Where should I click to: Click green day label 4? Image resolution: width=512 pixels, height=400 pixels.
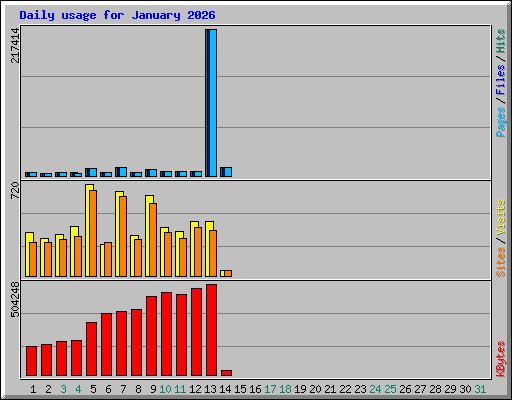(x=78, y=389)
